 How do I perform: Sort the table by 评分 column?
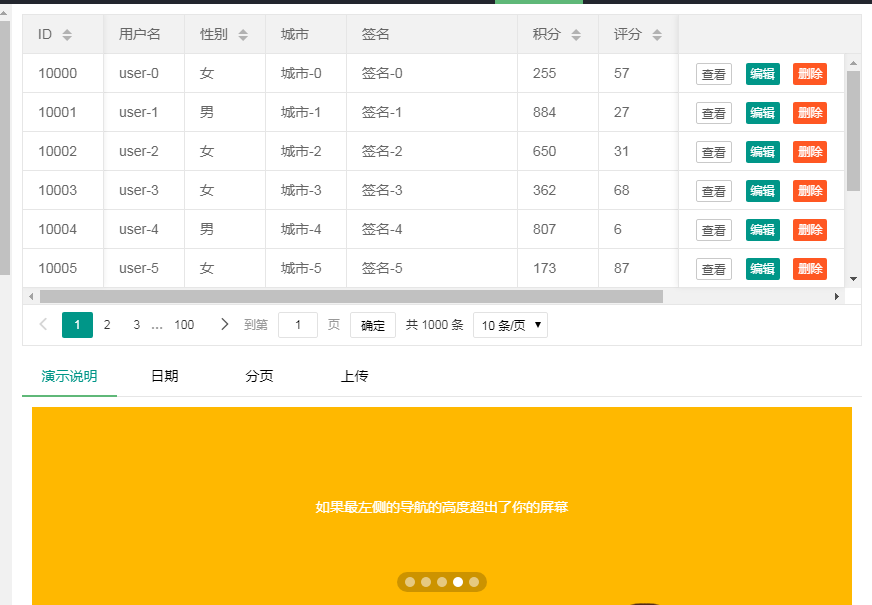(x=657, y=35)
